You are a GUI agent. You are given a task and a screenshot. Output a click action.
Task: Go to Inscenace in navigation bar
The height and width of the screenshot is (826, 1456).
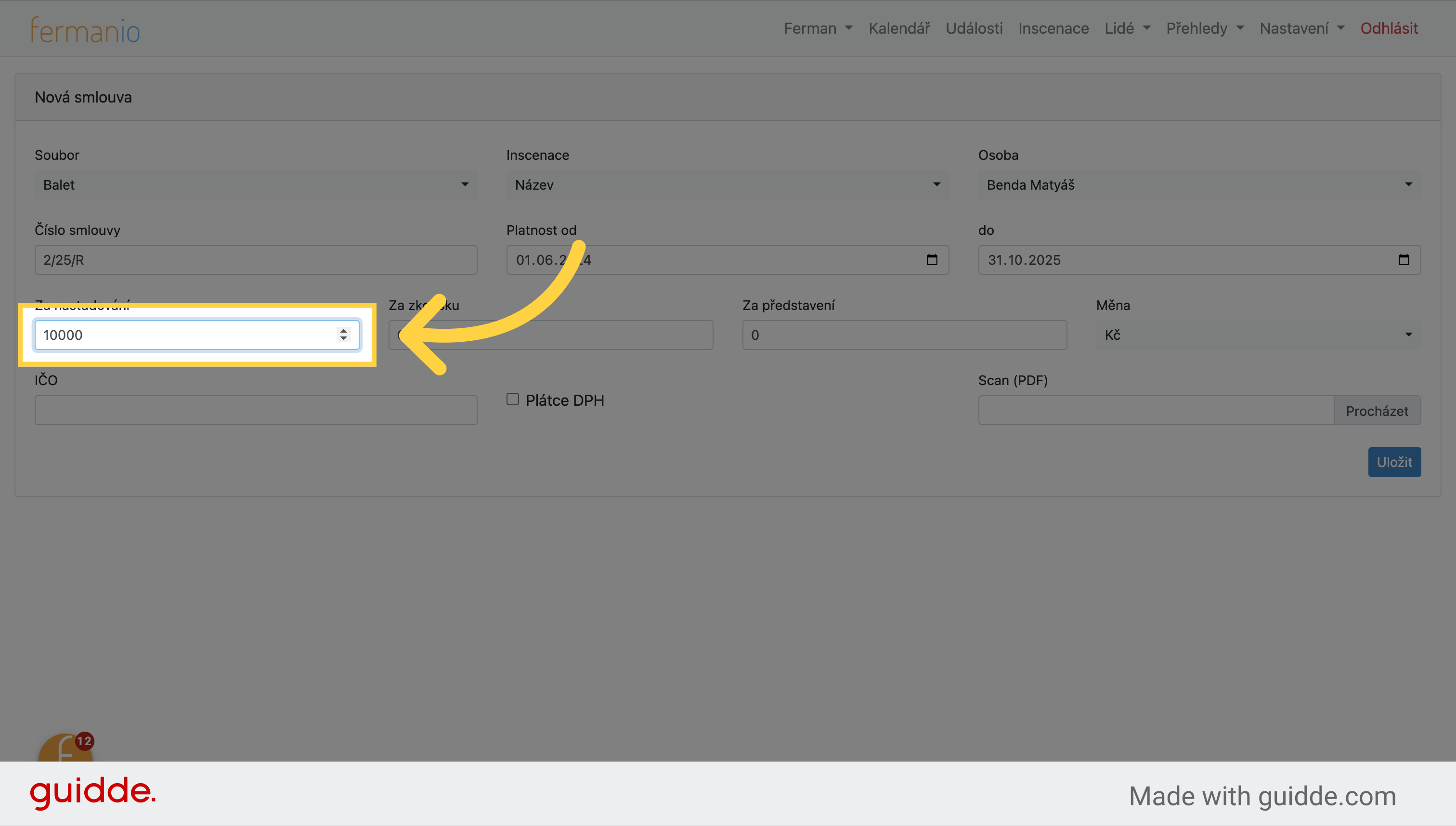(1053, 28)
